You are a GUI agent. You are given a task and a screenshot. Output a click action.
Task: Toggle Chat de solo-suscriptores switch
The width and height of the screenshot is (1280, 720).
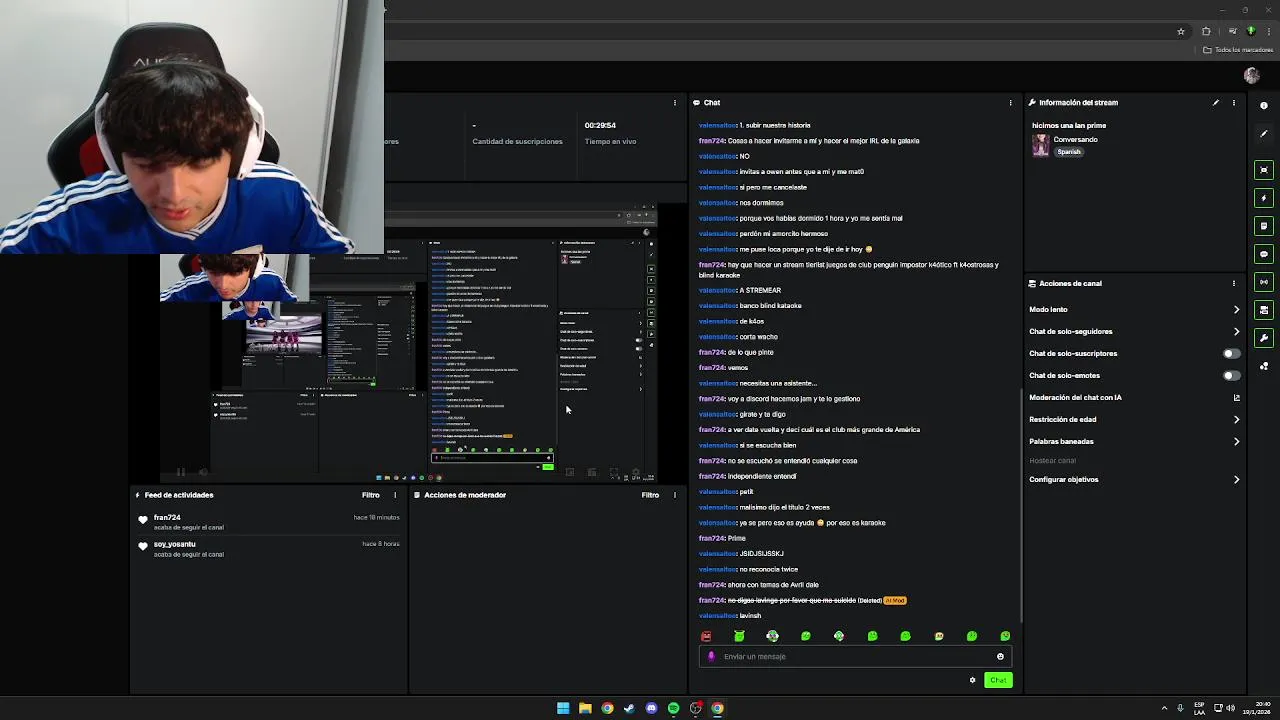pos(1232,353)
